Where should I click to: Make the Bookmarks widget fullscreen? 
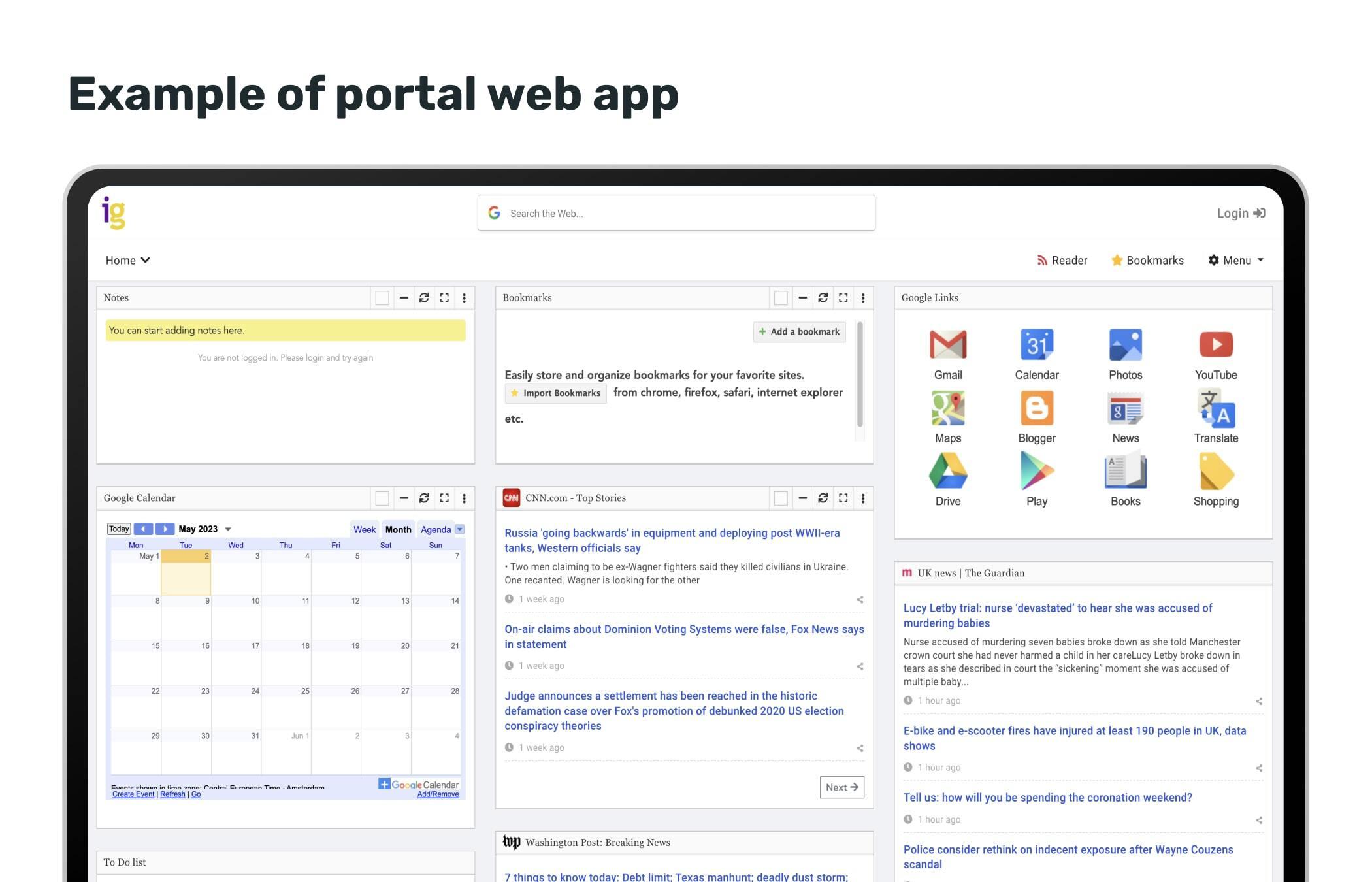pos(843,298)
